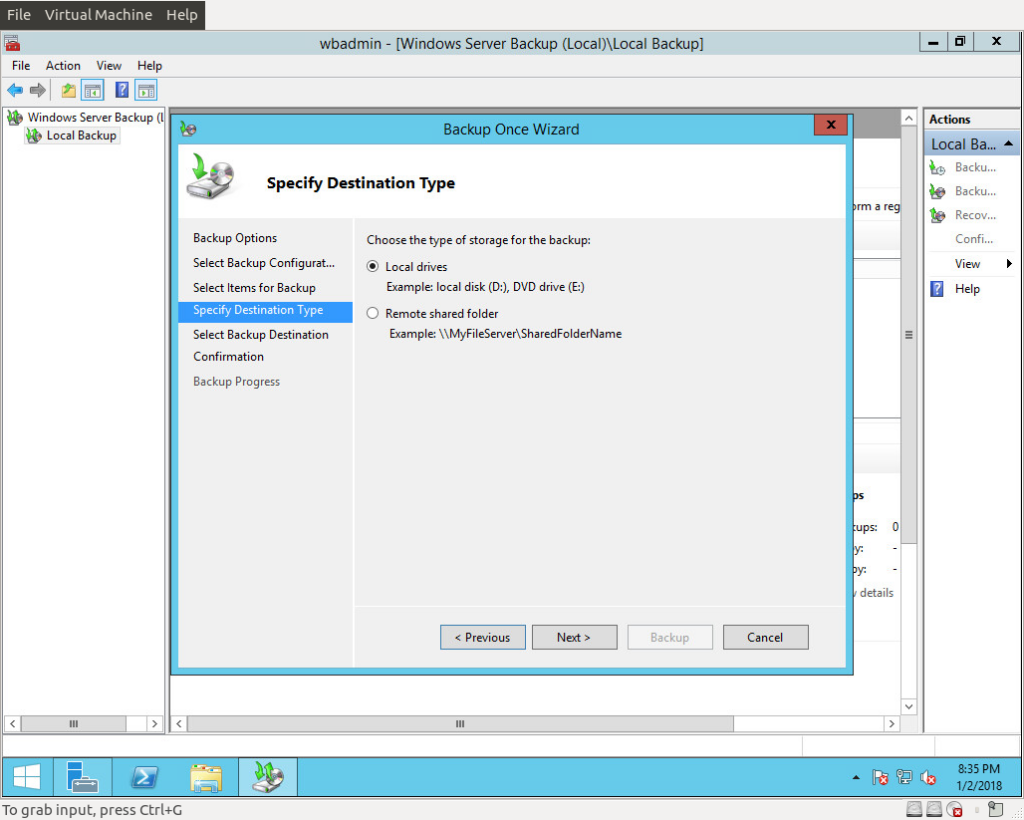Viewport: 1024px width, 820px height.
Task: Click tree pane scroll right arrow
Action: coord(154,723)
